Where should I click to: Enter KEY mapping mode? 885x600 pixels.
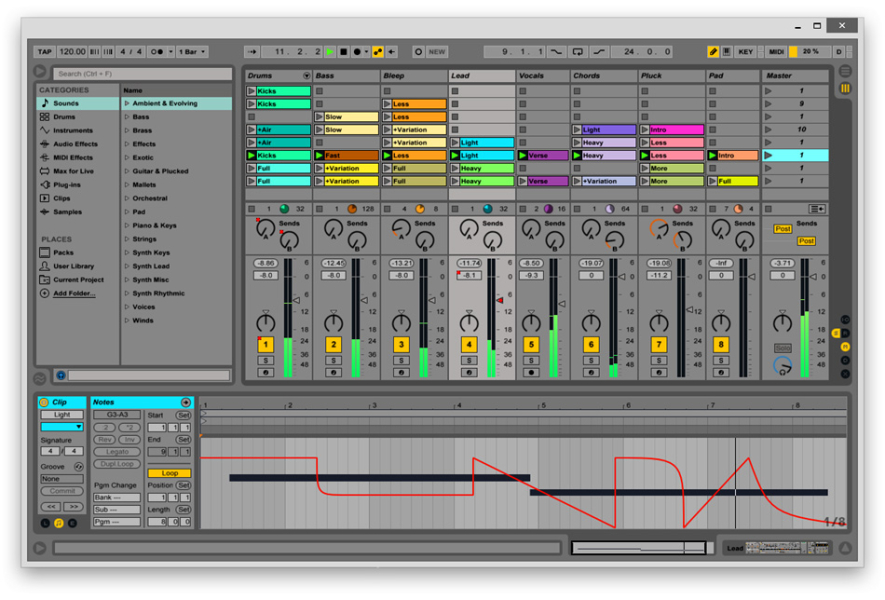tap(746, 51)
